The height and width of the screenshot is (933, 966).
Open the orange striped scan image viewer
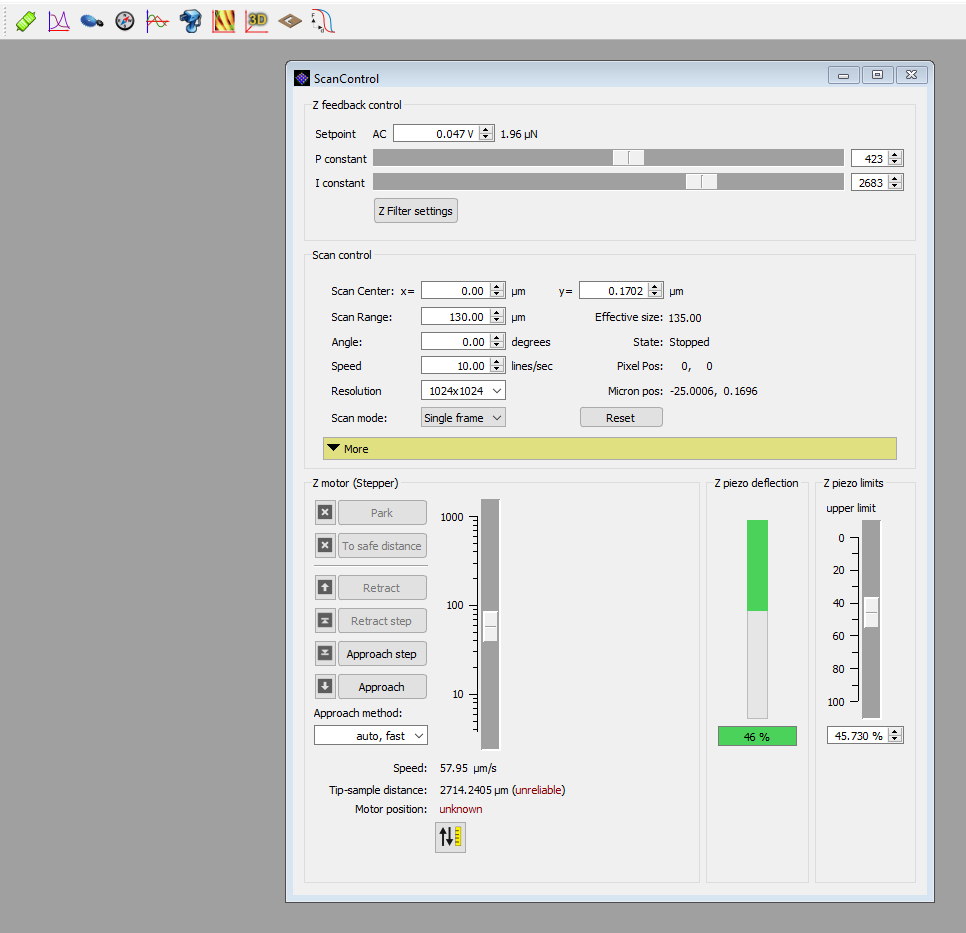click(224, 20)
